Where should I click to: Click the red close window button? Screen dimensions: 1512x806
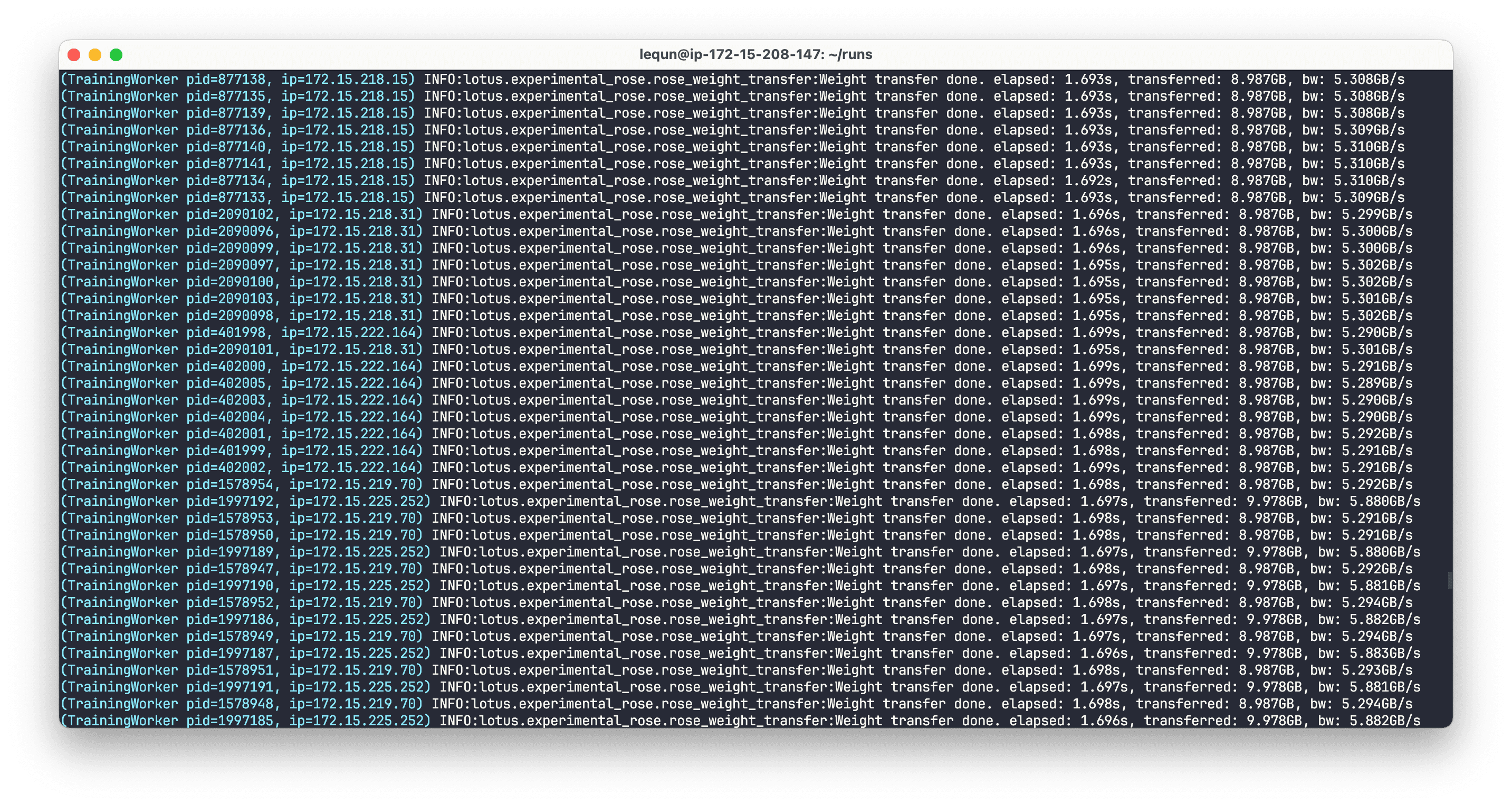(74, 54)
